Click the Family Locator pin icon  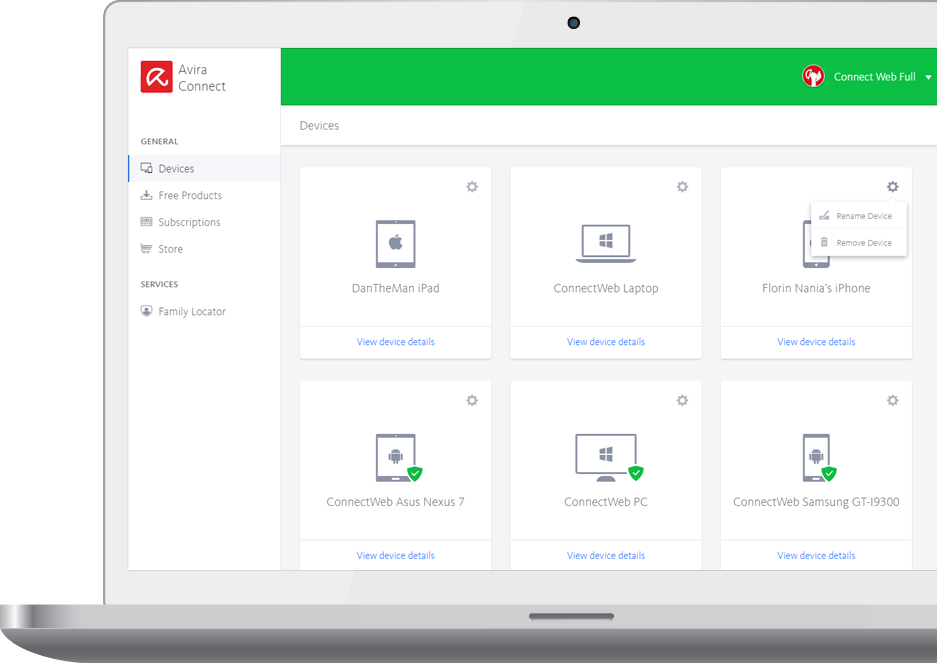pyautogui.click(x=146, y=311)
